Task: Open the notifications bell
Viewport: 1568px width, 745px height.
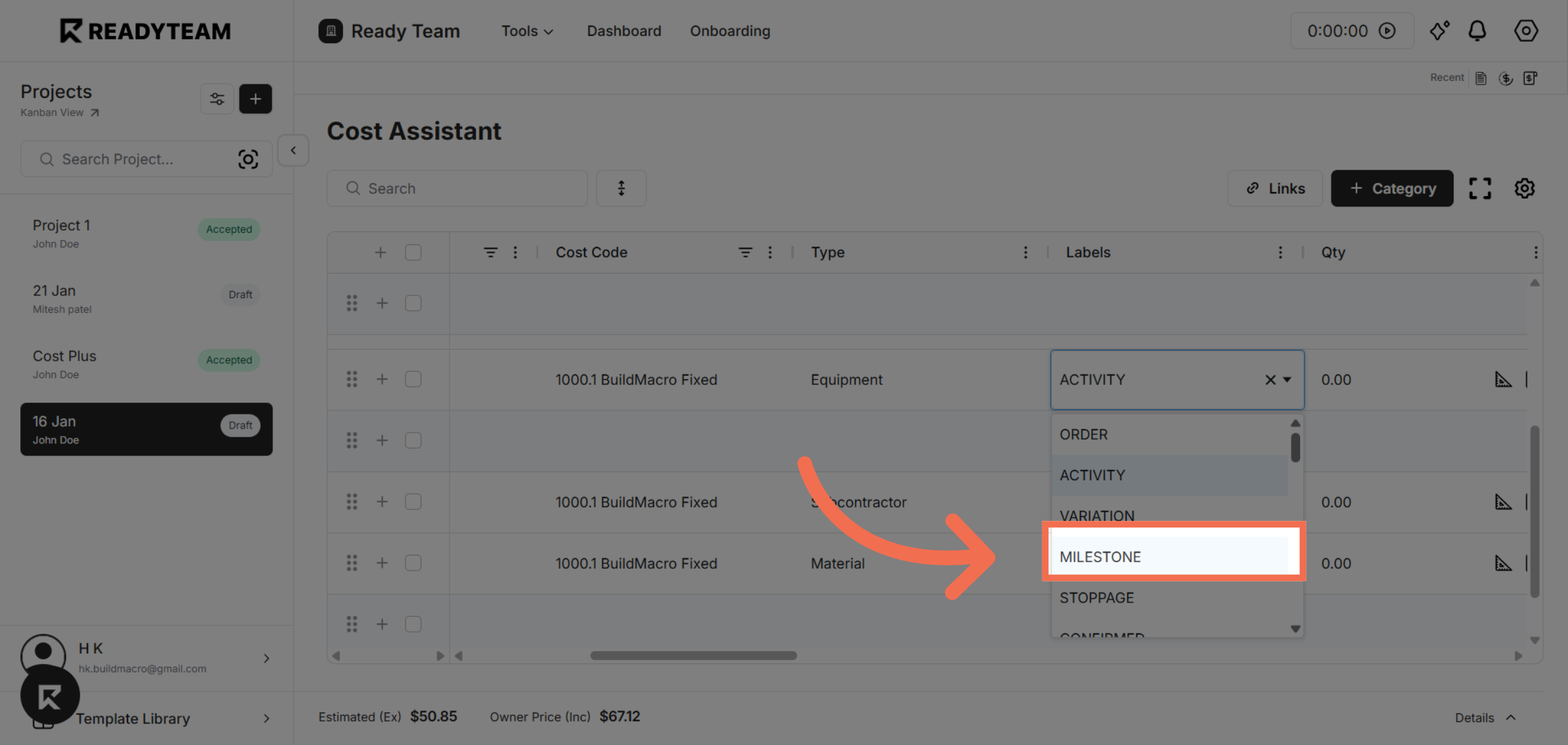Action: click(1477, 31)
